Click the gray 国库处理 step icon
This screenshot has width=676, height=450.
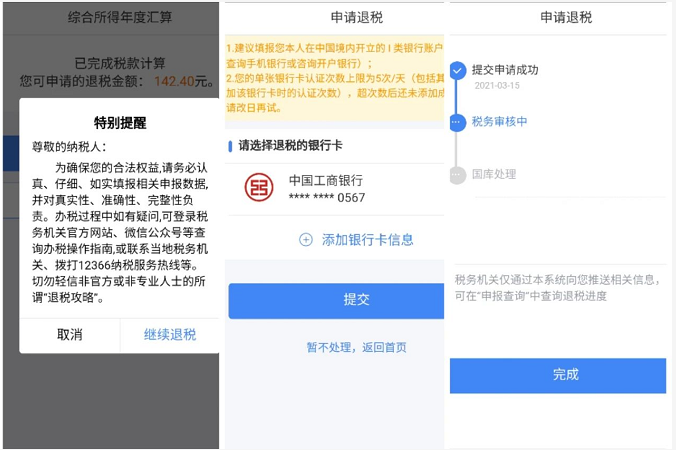point(457,175)
